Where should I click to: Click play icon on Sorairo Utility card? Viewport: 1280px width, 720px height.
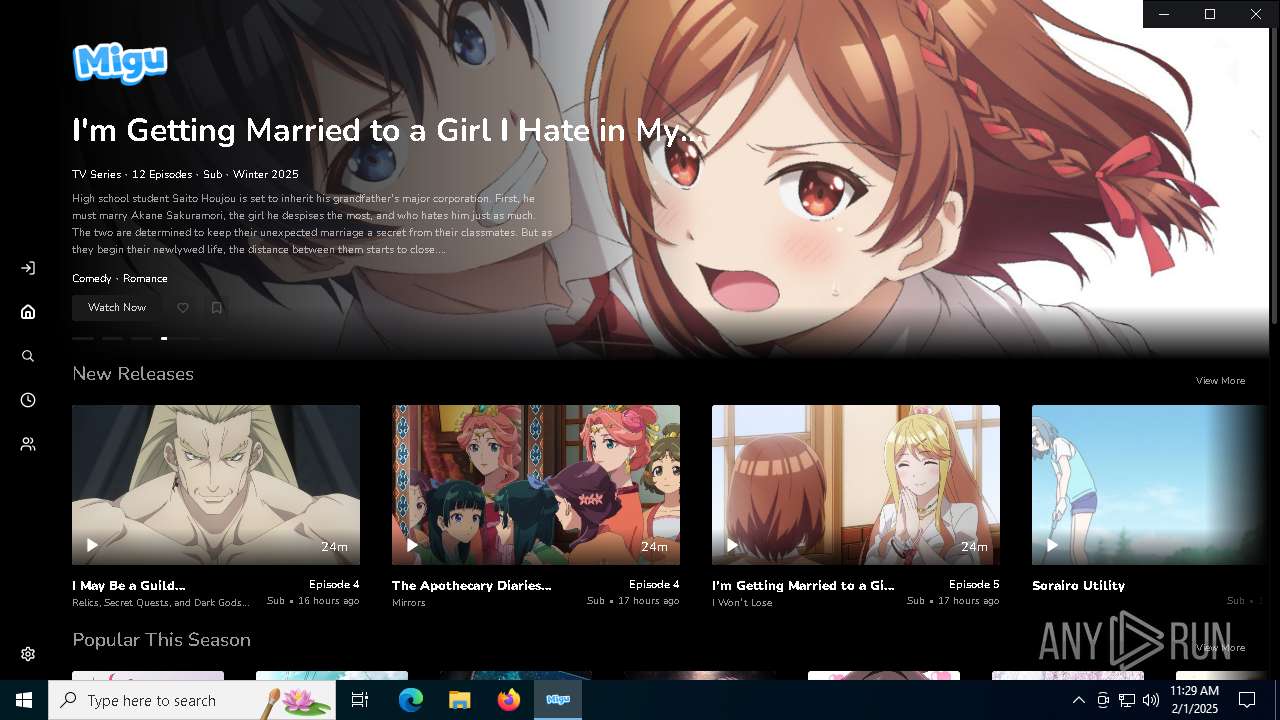[x=1052, y=545]
